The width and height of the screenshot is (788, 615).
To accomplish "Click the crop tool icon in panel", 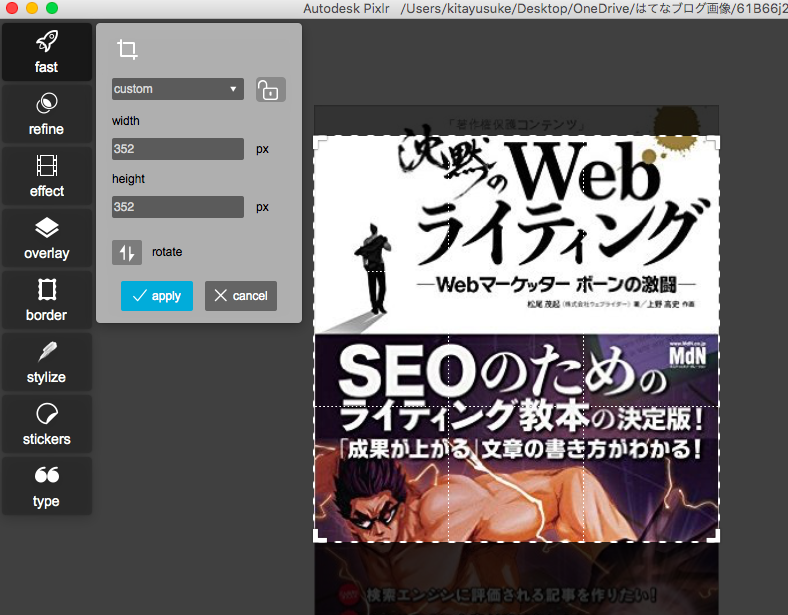I will (127, 49).
